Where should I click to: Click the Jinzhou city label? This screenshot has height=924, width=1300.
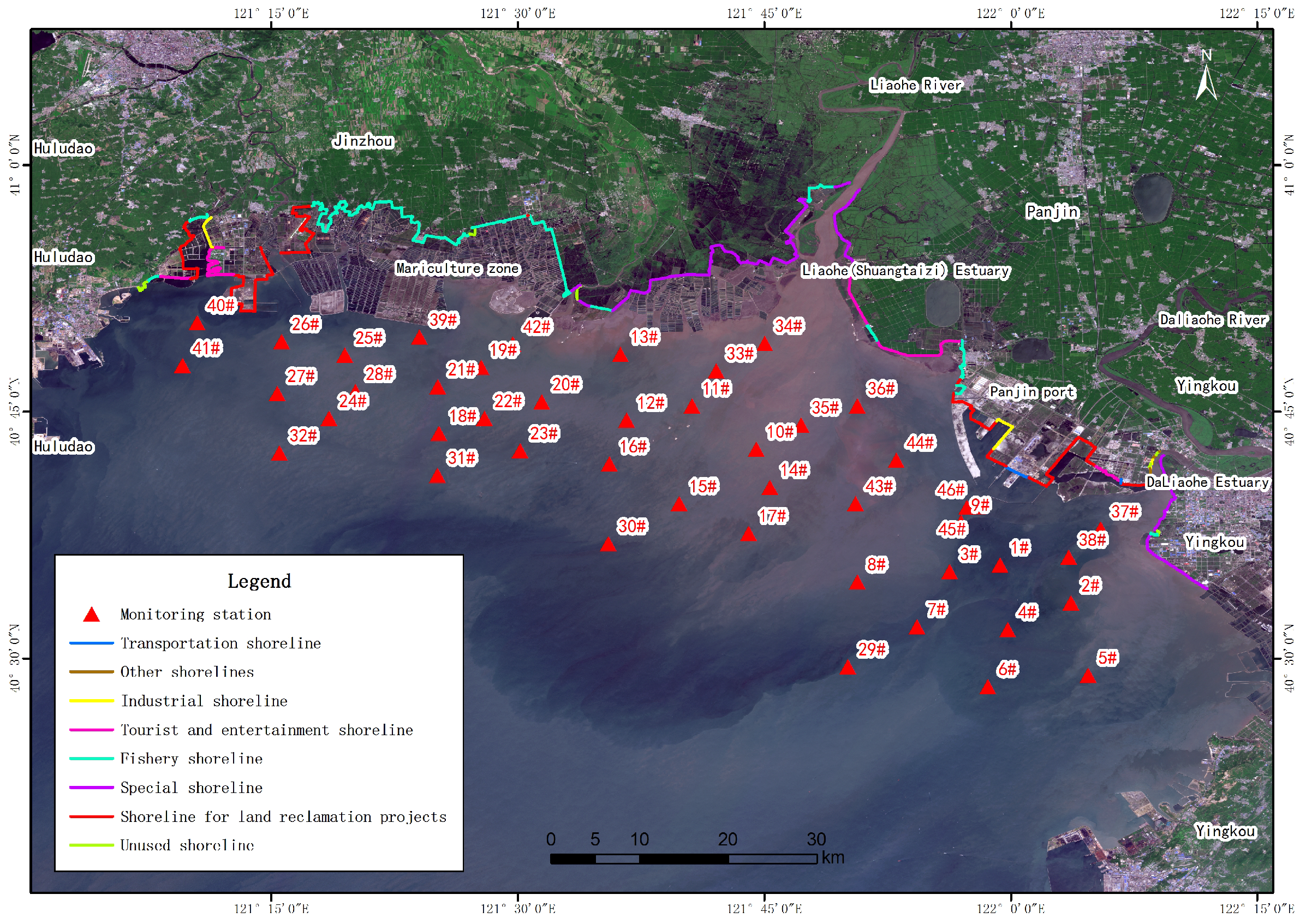point(363,140)
